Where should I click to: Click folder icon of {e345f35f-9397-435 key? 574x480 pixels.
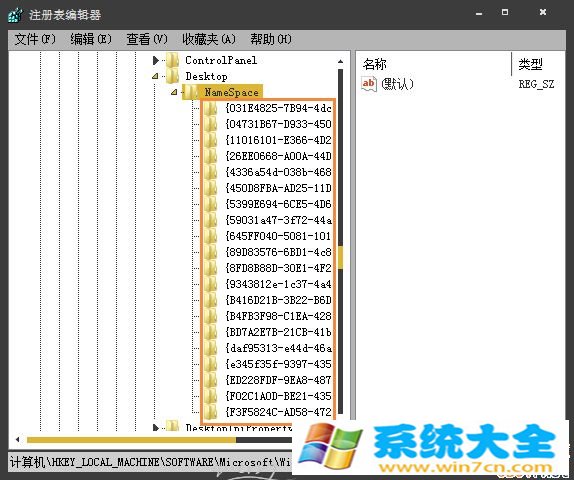[x=210, y=364]
